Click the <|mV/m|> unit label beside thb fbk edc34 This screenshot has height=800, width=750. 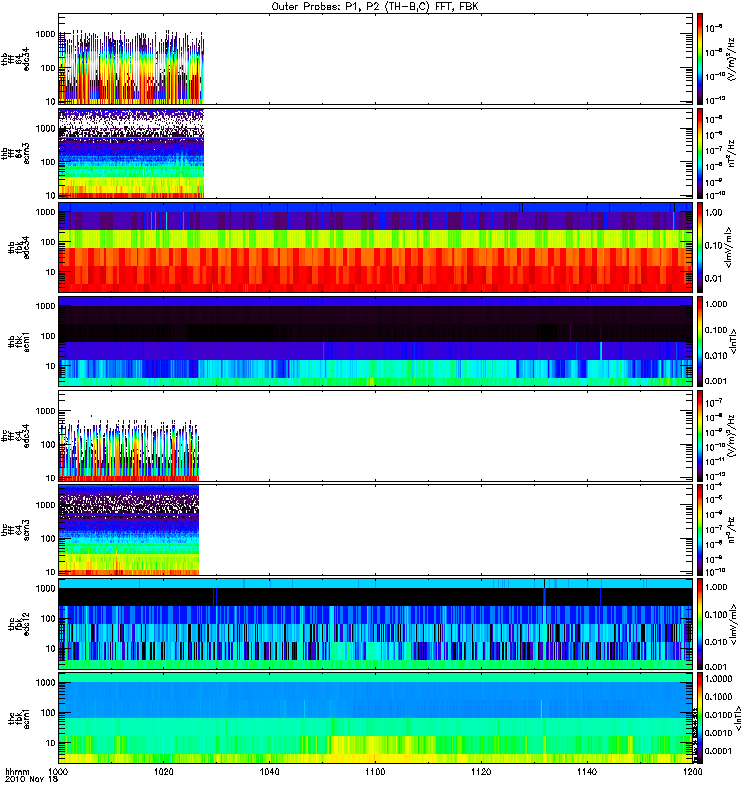tap(729, 247)
